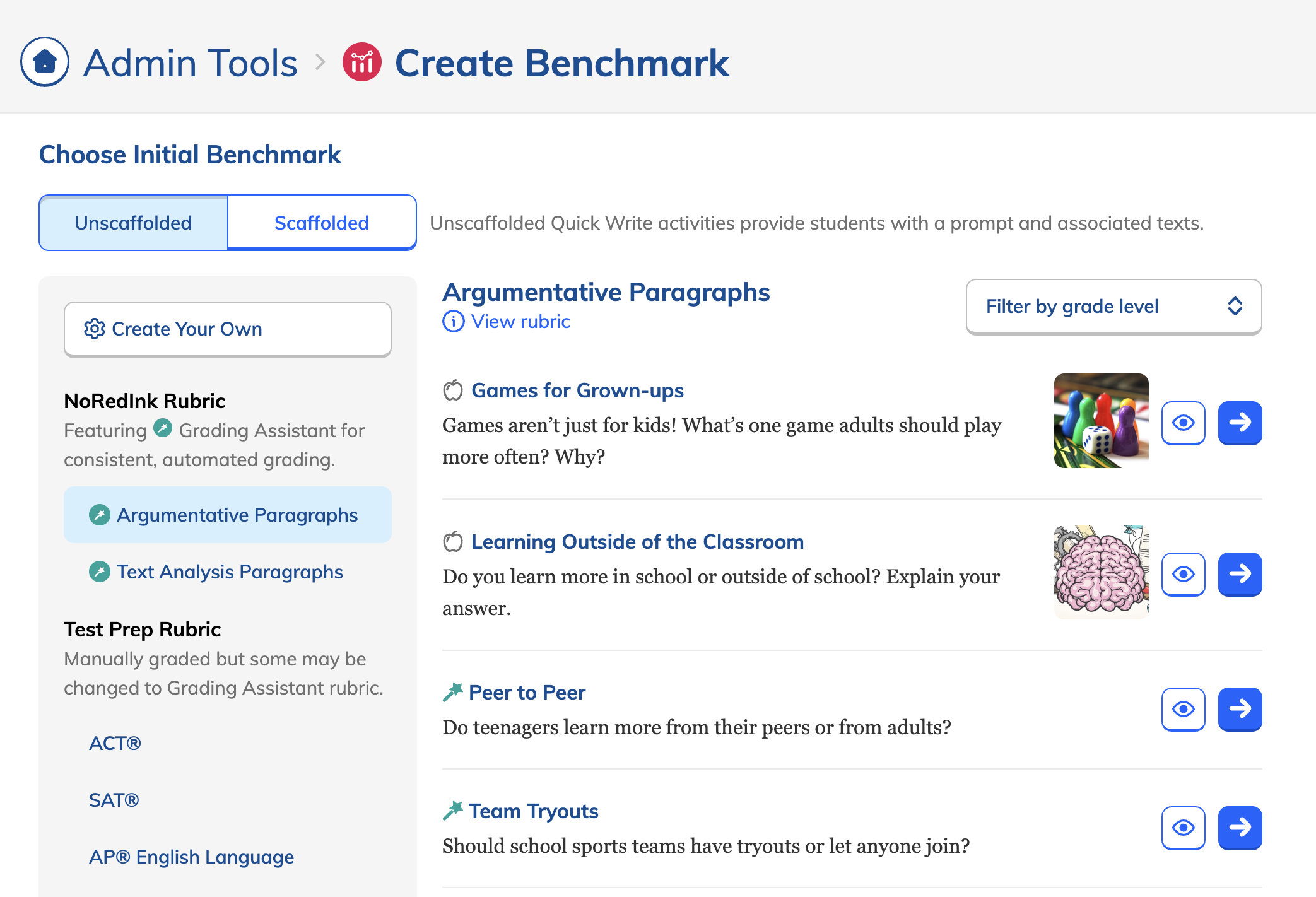Switch to the Scaffolded tab
1316x897 pixels.
pos(321,223)
